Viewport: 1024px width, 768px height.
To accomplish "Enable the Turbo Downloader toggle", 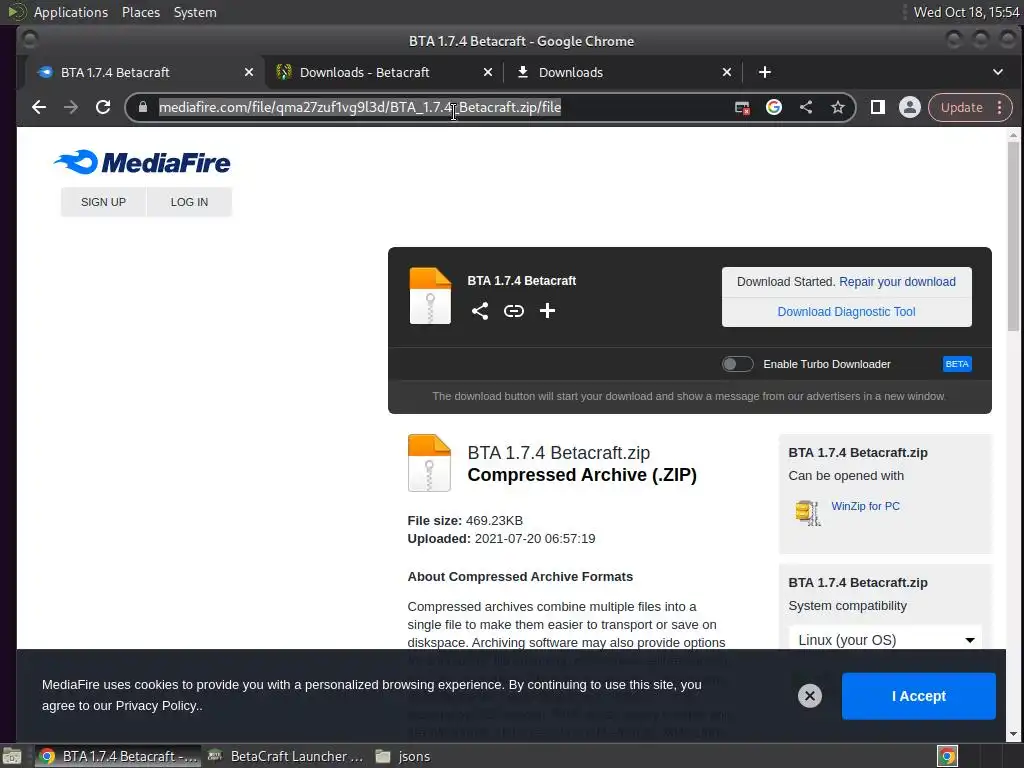I will [737, 364].
